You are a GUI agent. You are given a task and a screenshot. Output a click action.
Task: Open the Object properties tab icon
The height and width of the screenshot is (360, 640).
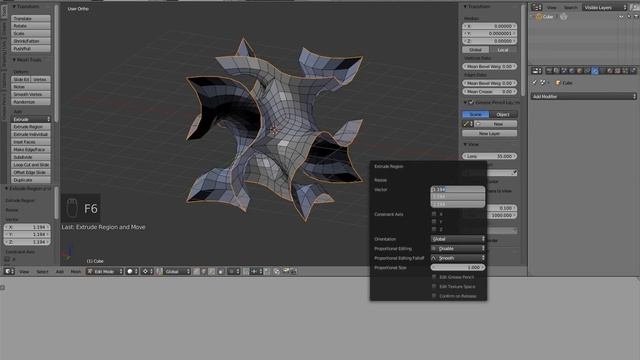(x=579, y=71)
